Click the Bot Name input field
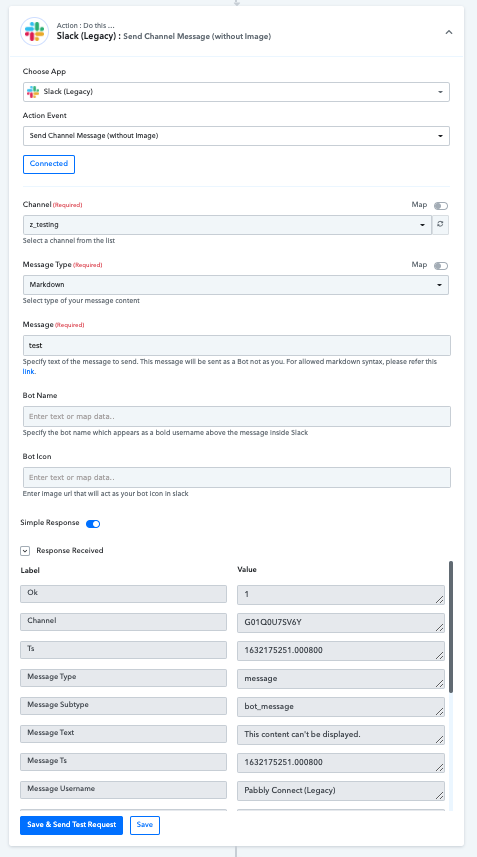This screenshot has width=477, height=857. tap(237, 416)
